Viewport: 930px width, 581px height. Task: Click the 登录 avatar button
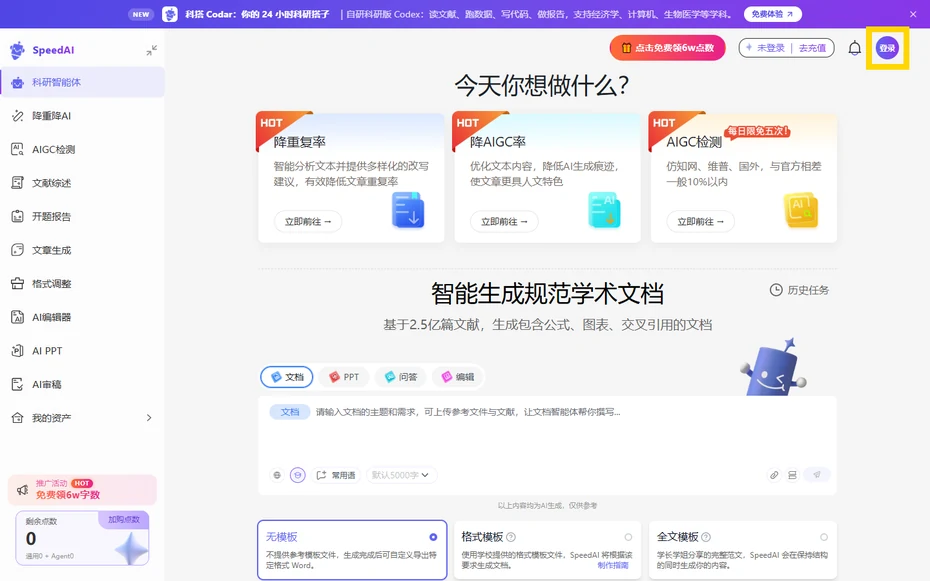[887, 48]
